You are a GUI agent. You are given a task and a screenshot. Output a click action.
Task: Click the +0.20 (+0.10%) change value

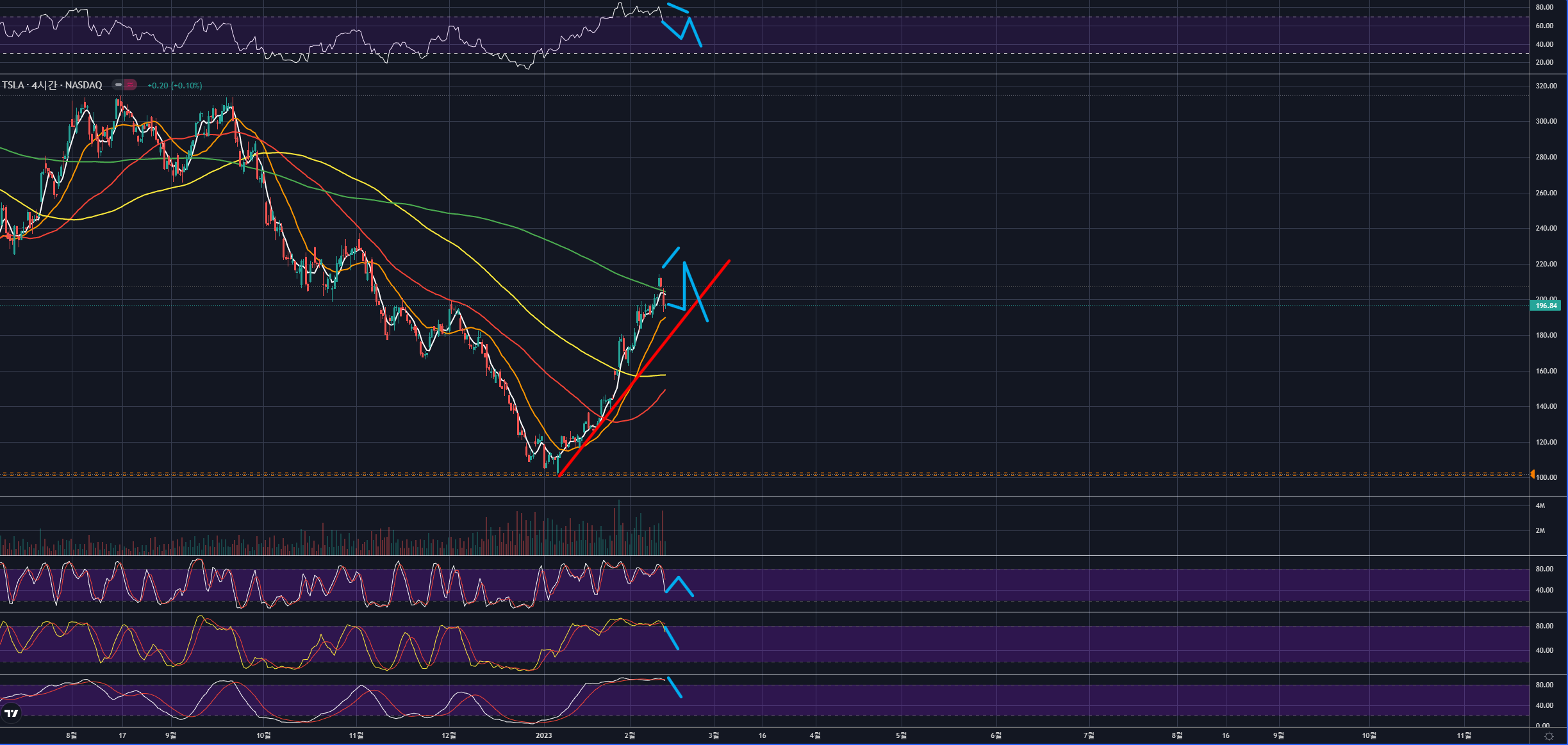(174, 85)
